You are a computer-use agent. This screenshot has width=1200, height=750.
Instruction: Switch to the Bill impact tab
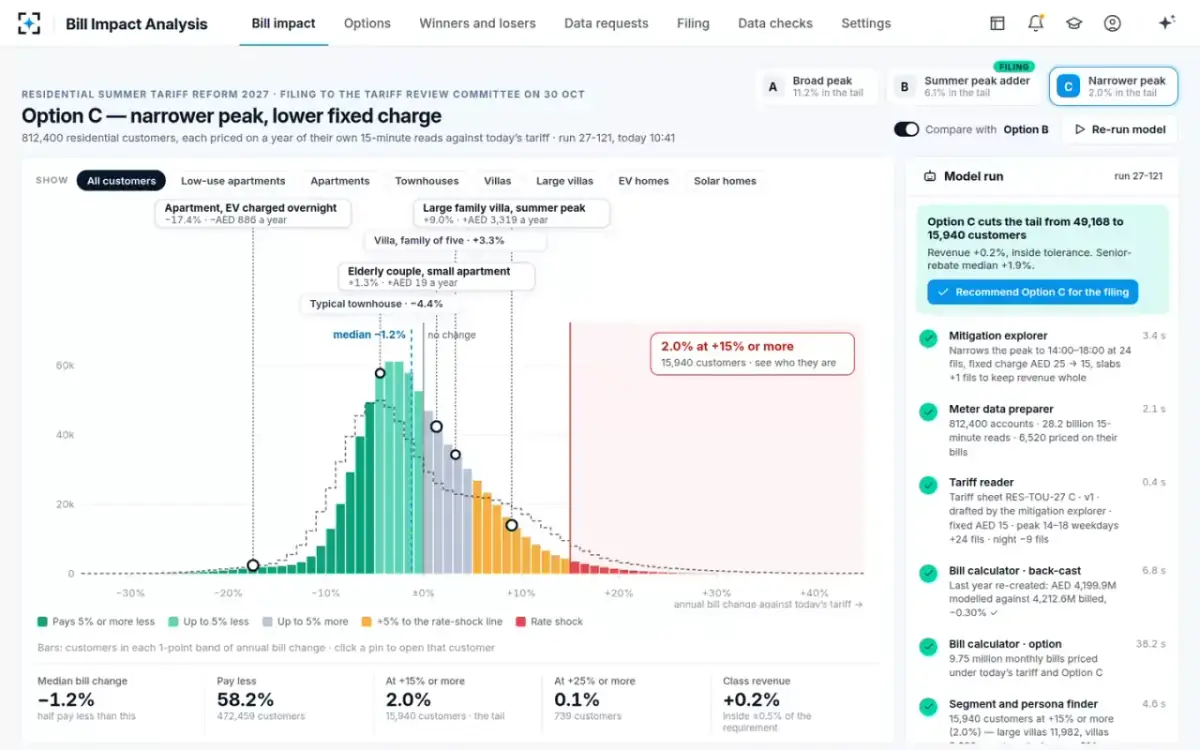click(283, 23)
